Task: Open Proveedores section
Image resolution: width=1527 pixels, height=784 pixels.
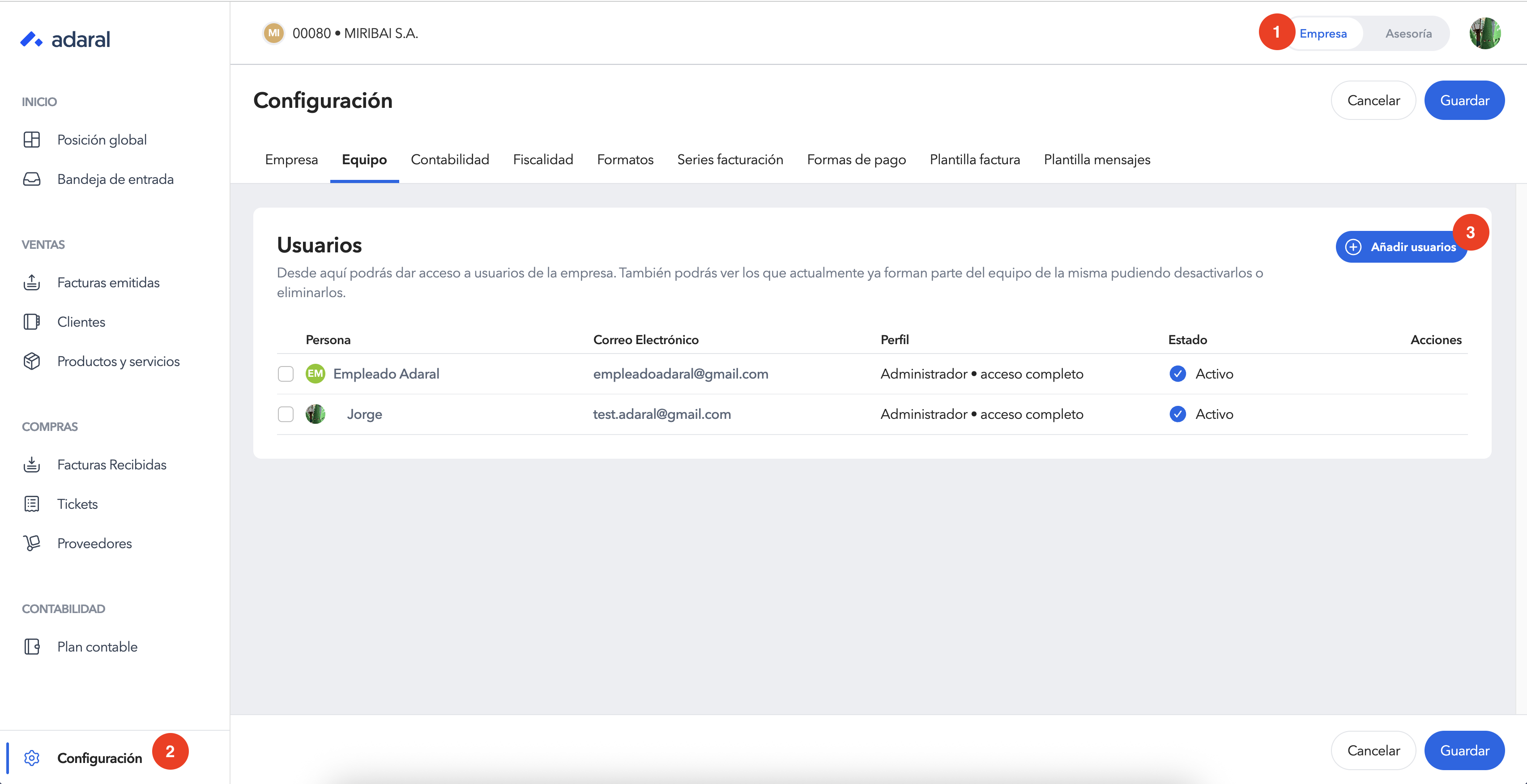Action: 95,543
